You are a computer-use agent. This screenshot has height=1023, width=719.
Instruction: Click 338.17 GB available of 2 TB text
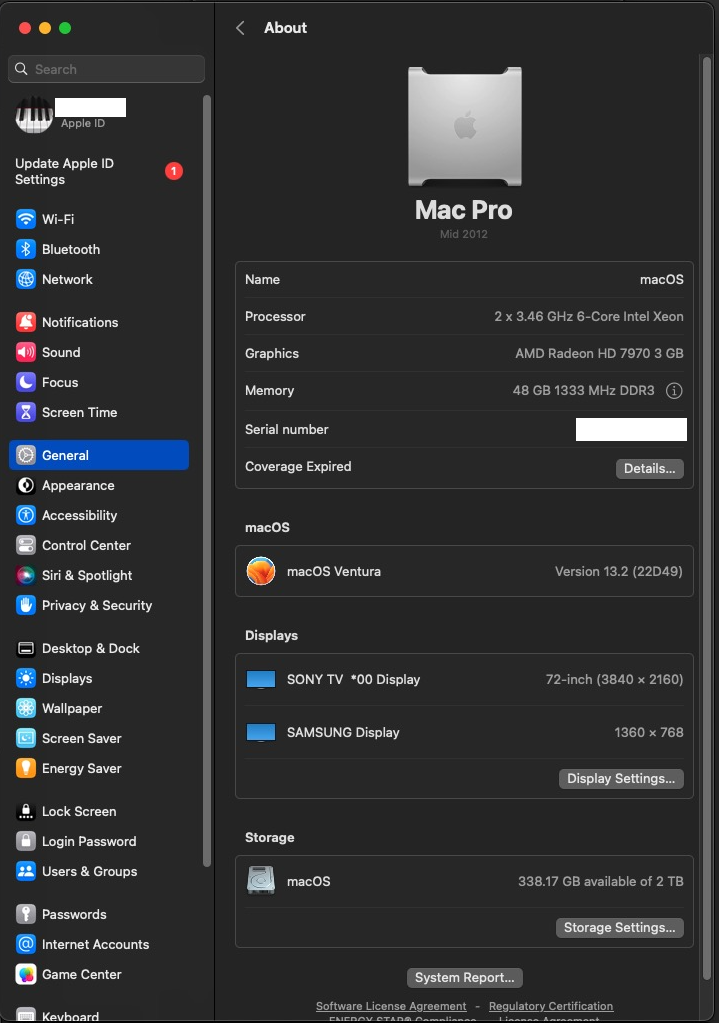point(600,881)
